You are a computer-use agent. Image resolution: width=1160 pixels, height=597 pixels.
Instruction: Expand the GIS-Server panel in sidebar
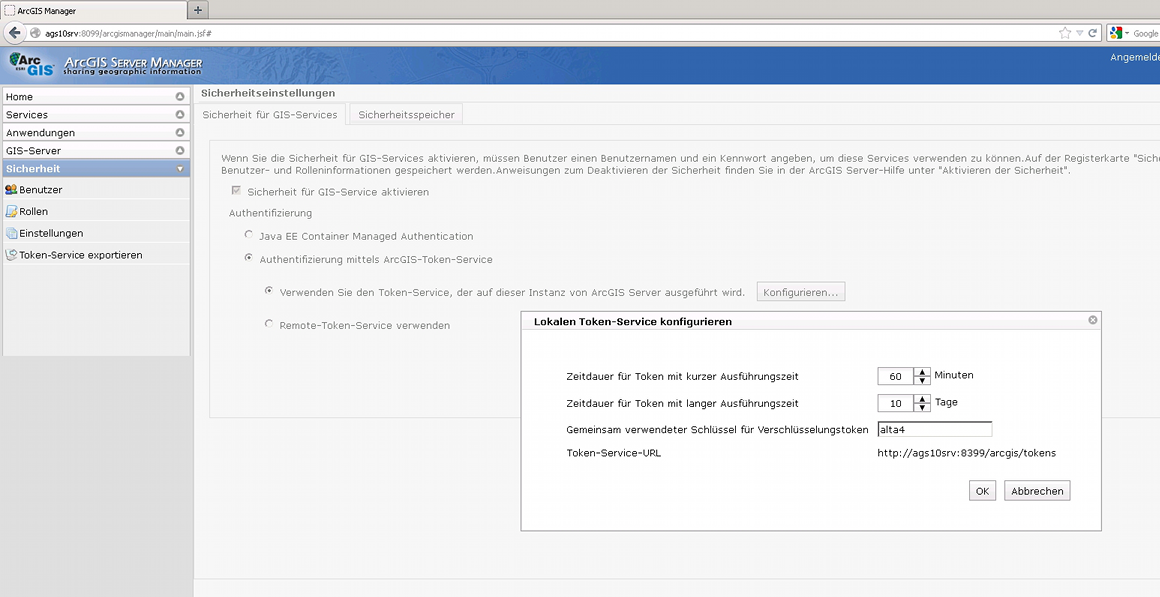180,150
